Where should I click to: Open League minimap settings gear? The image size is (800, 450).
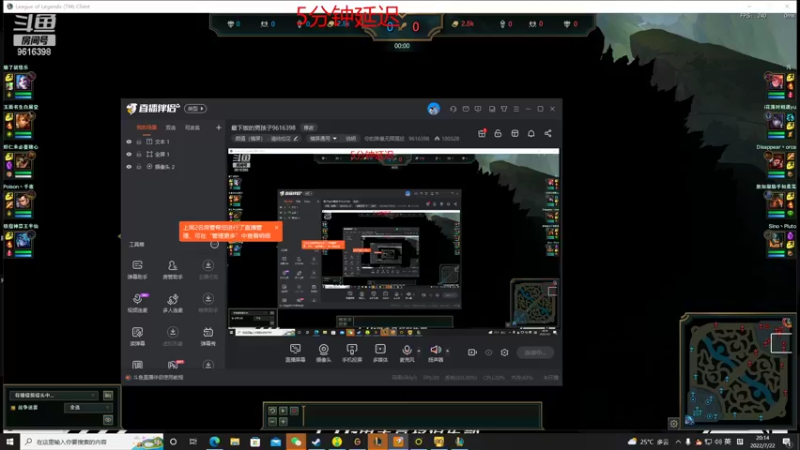point(673,423)
